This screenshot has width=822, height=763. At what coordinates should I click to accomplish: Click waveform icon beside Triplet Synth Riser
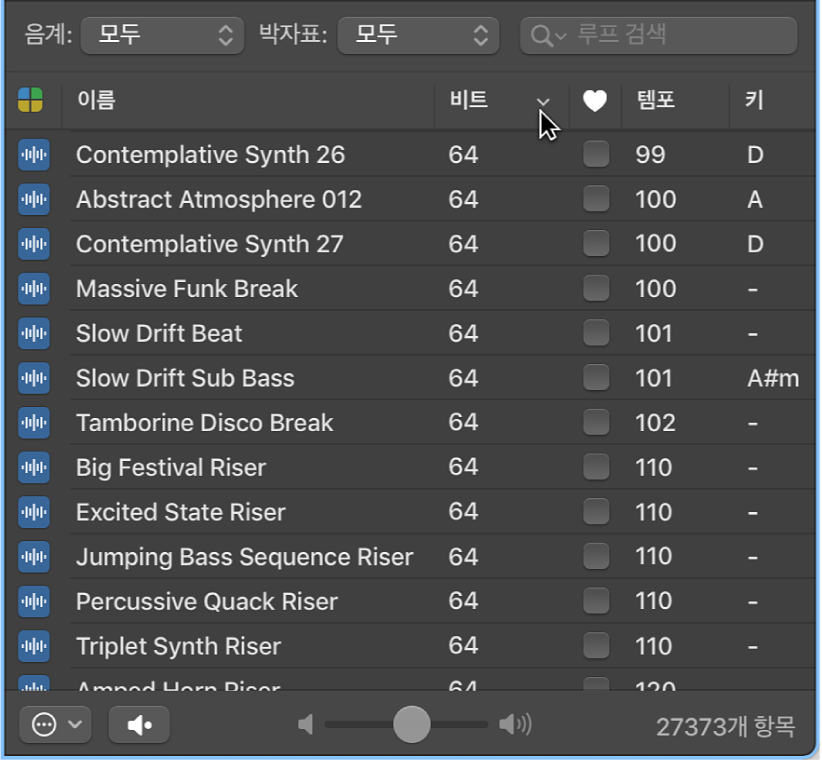click(x=34, y=646)
